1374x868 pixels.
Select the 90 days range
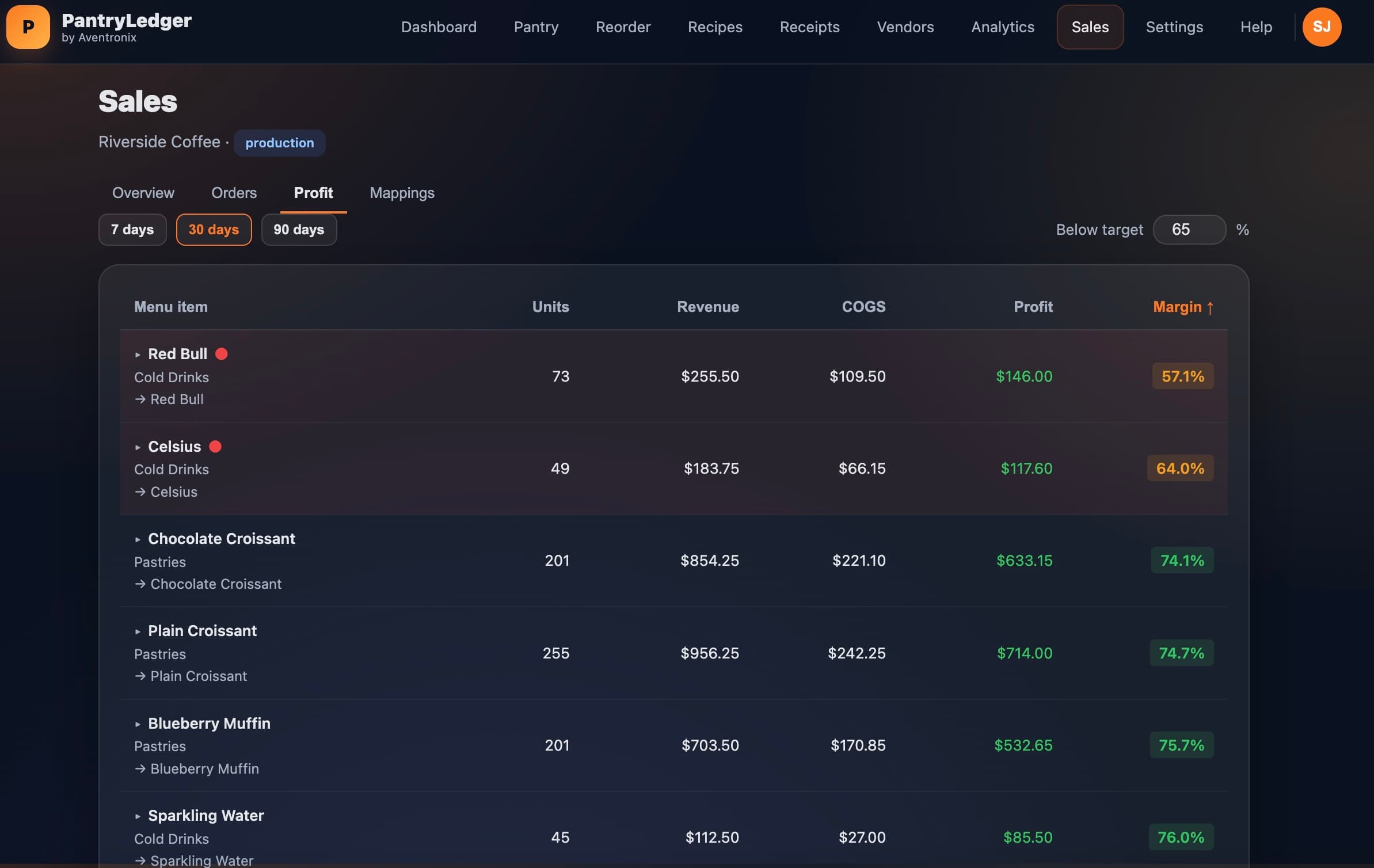(x=299, y=230)
